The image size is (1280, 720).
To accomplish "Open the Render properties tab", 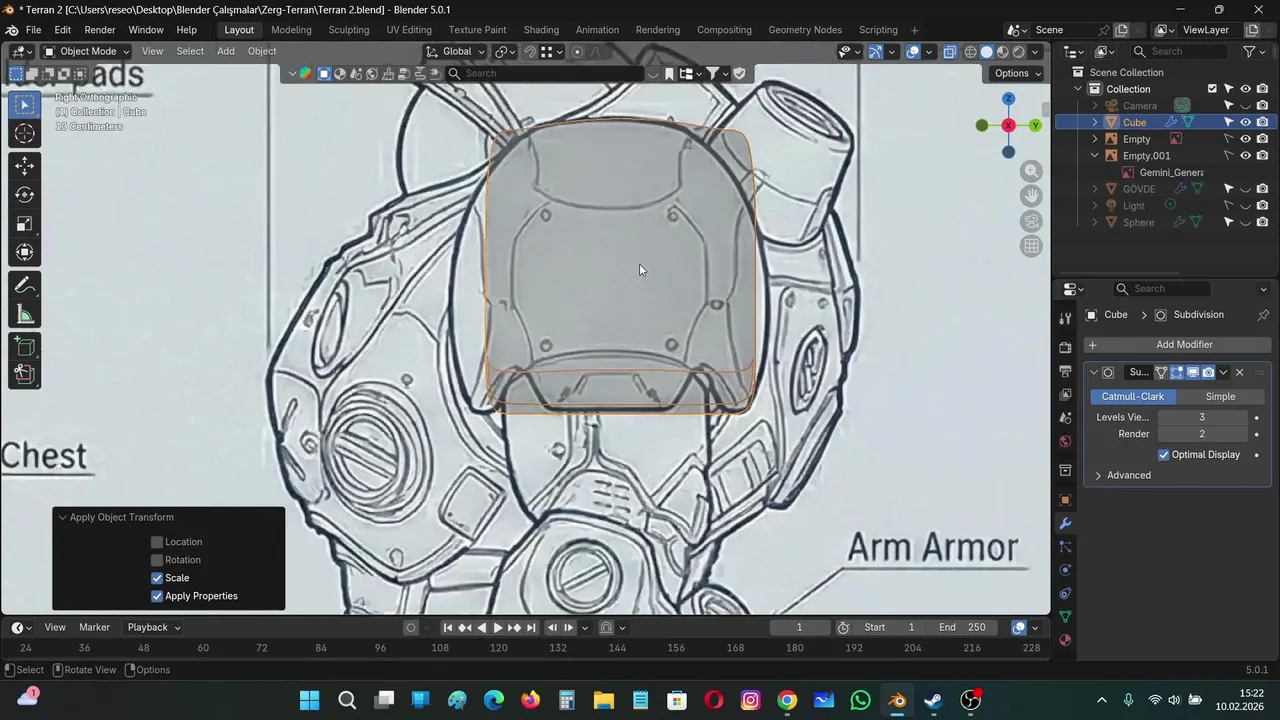I will pos(1065,347).
